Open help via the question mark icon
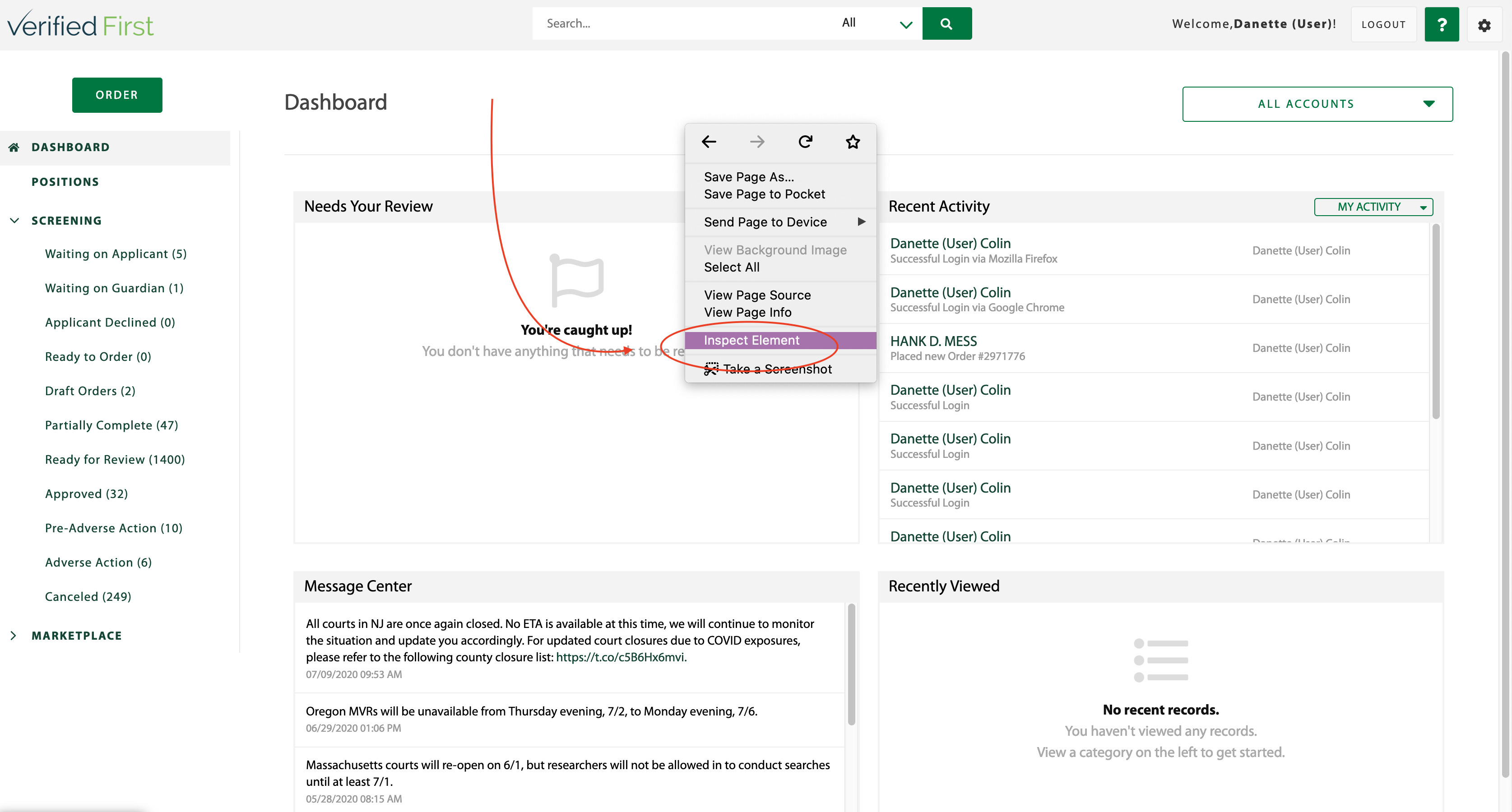The height and width of the screenshot is (812, 1512). 1441,25
